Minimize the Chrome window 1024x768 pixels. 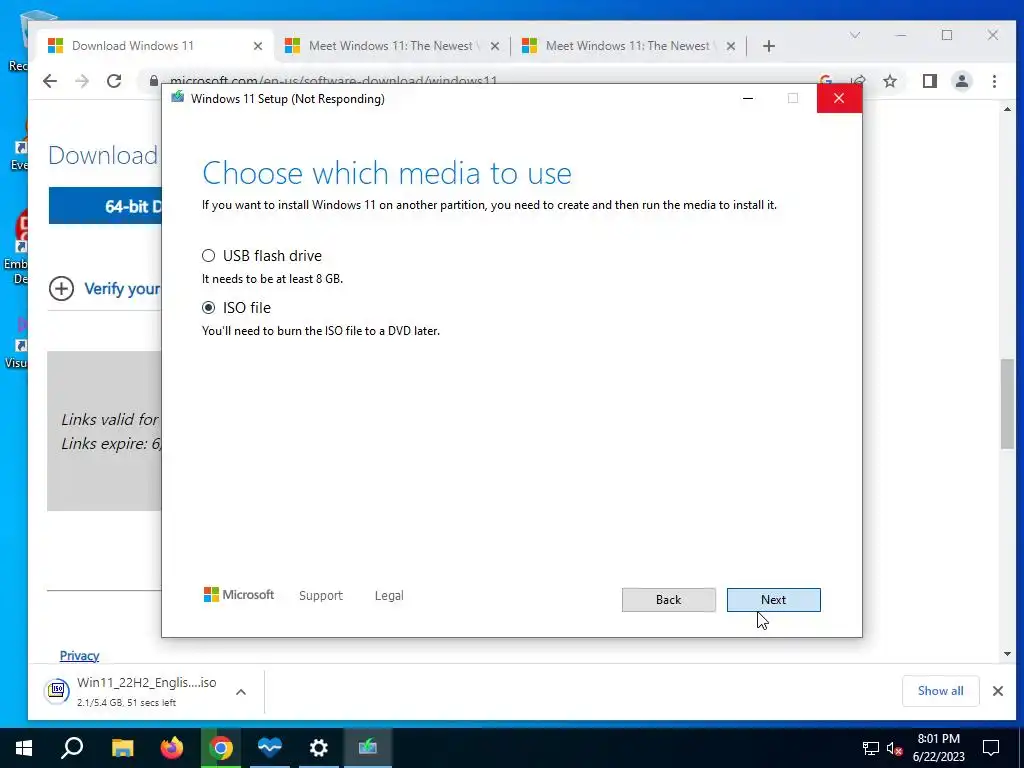click(901, 35)
